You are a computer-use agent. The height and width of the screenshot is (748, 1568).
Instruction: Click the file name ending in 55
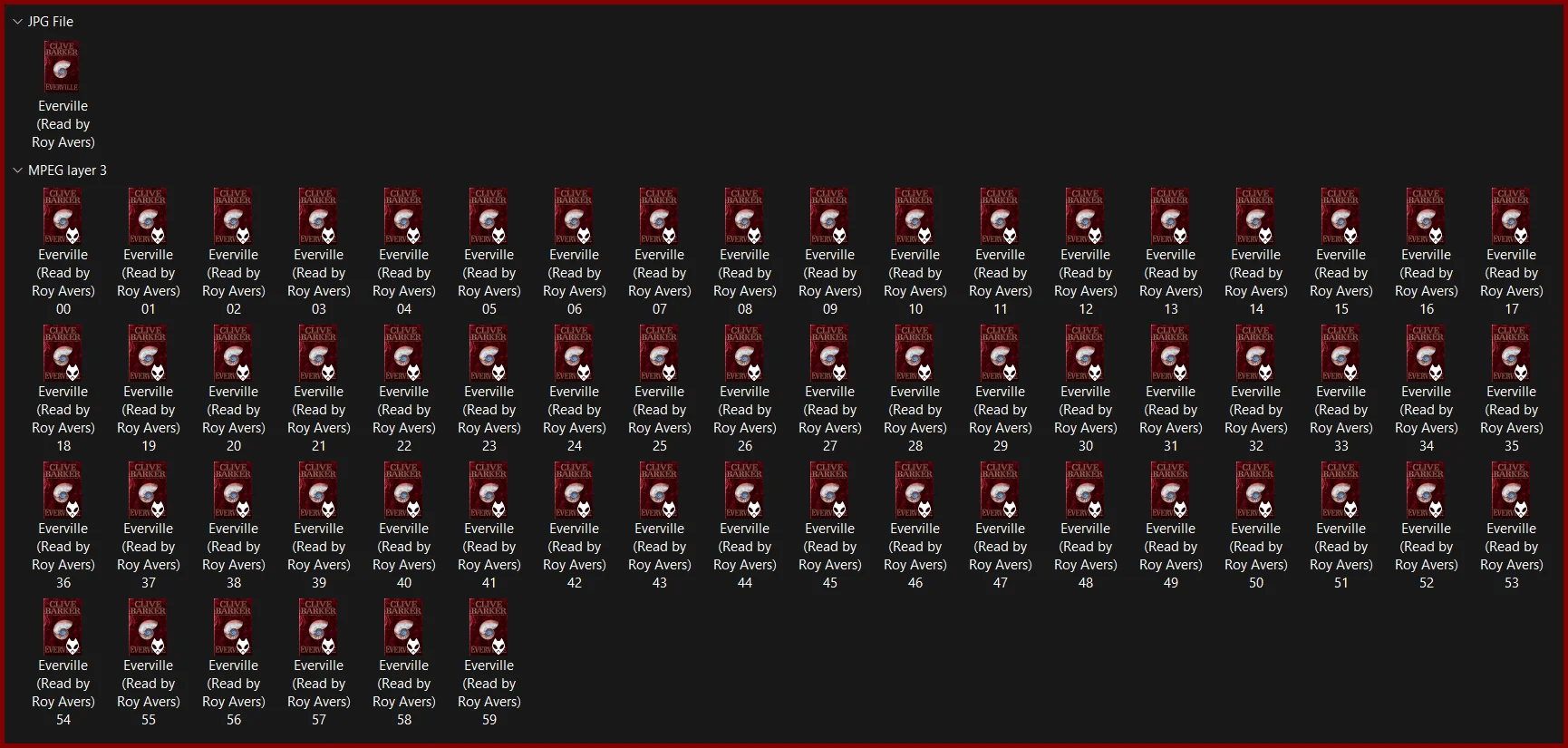click(x=148, y=693)
